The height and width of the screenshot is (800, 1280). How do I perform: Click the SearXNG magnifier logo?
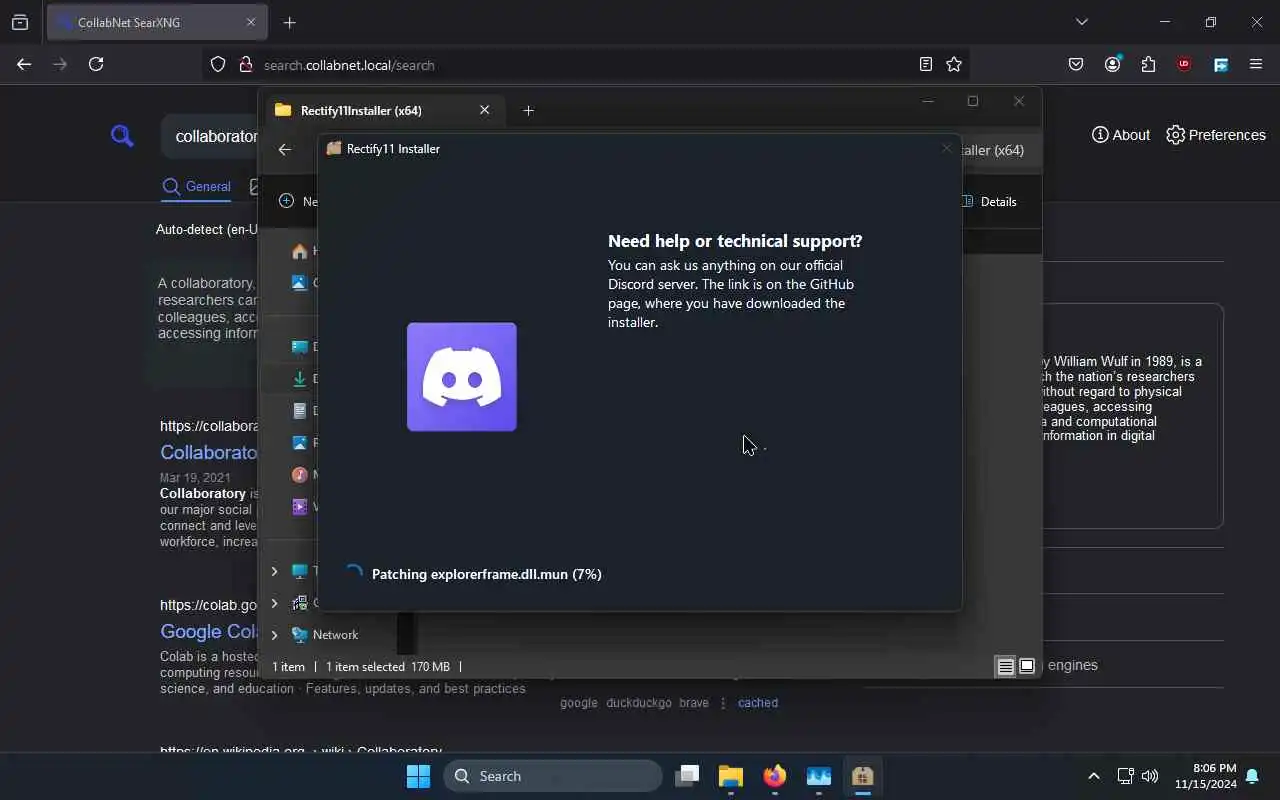tap(122, 135)
